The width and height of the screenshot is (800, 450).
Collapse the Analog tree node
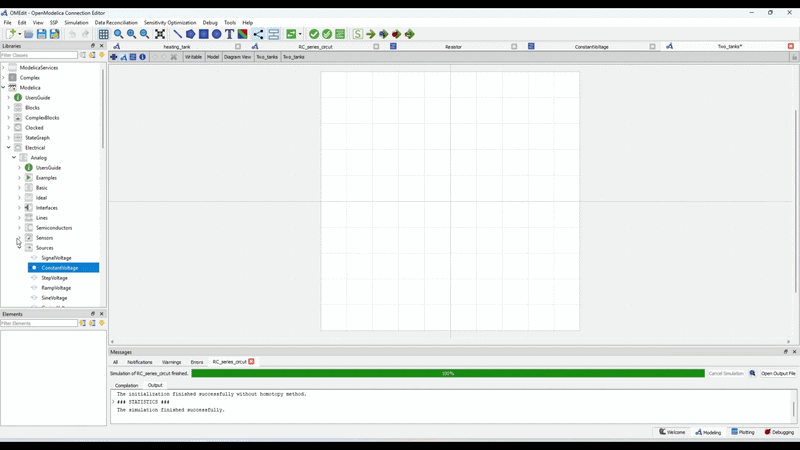click(x=14, y=158)
